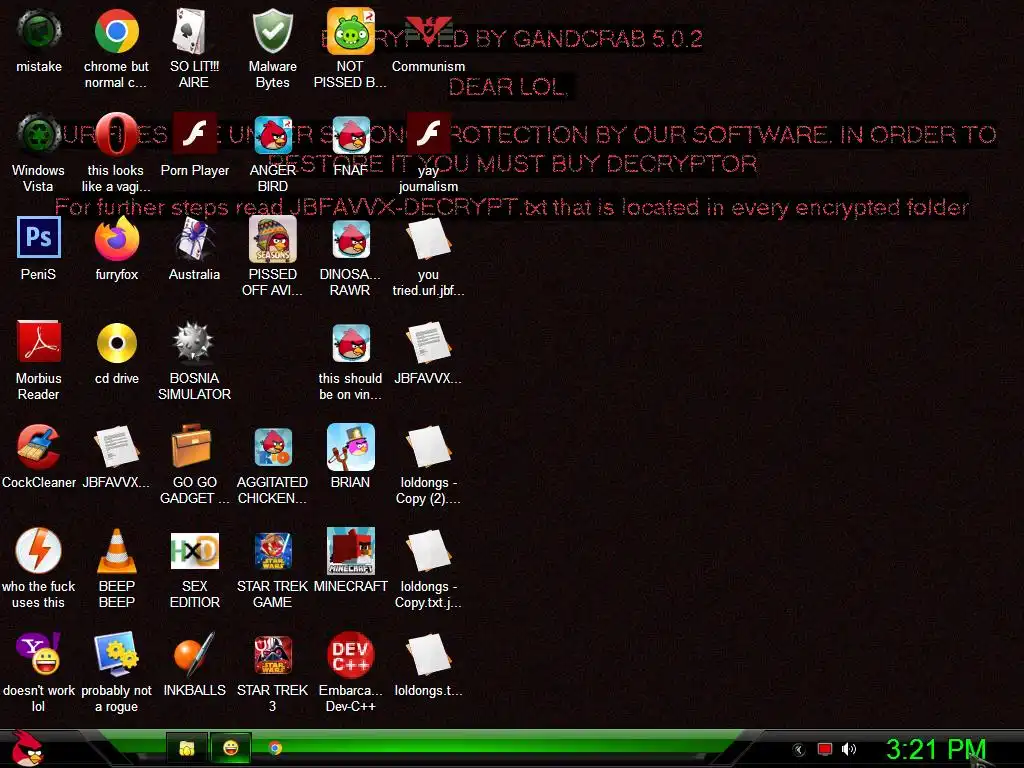Open the 'yay journalism' Flash icon
The height and width of the screenshot is (768, 1024).
(428, 135)
